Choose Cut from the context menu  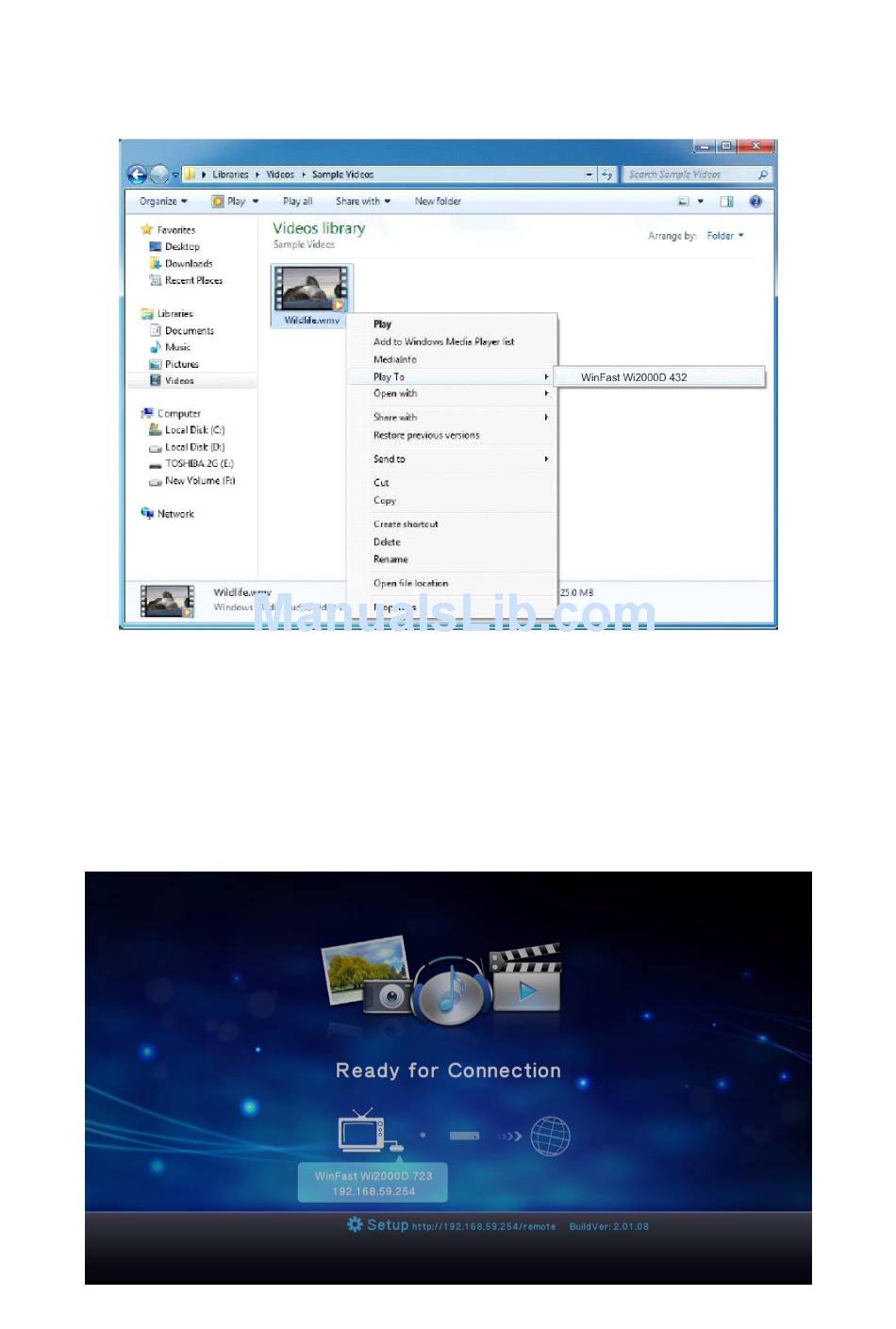(x=381, y=483)
